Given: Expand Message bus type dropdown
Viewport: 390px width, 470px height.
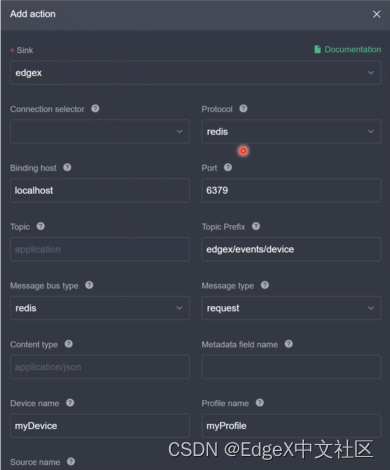Looking at the screenshot, I should coord(100,308).
